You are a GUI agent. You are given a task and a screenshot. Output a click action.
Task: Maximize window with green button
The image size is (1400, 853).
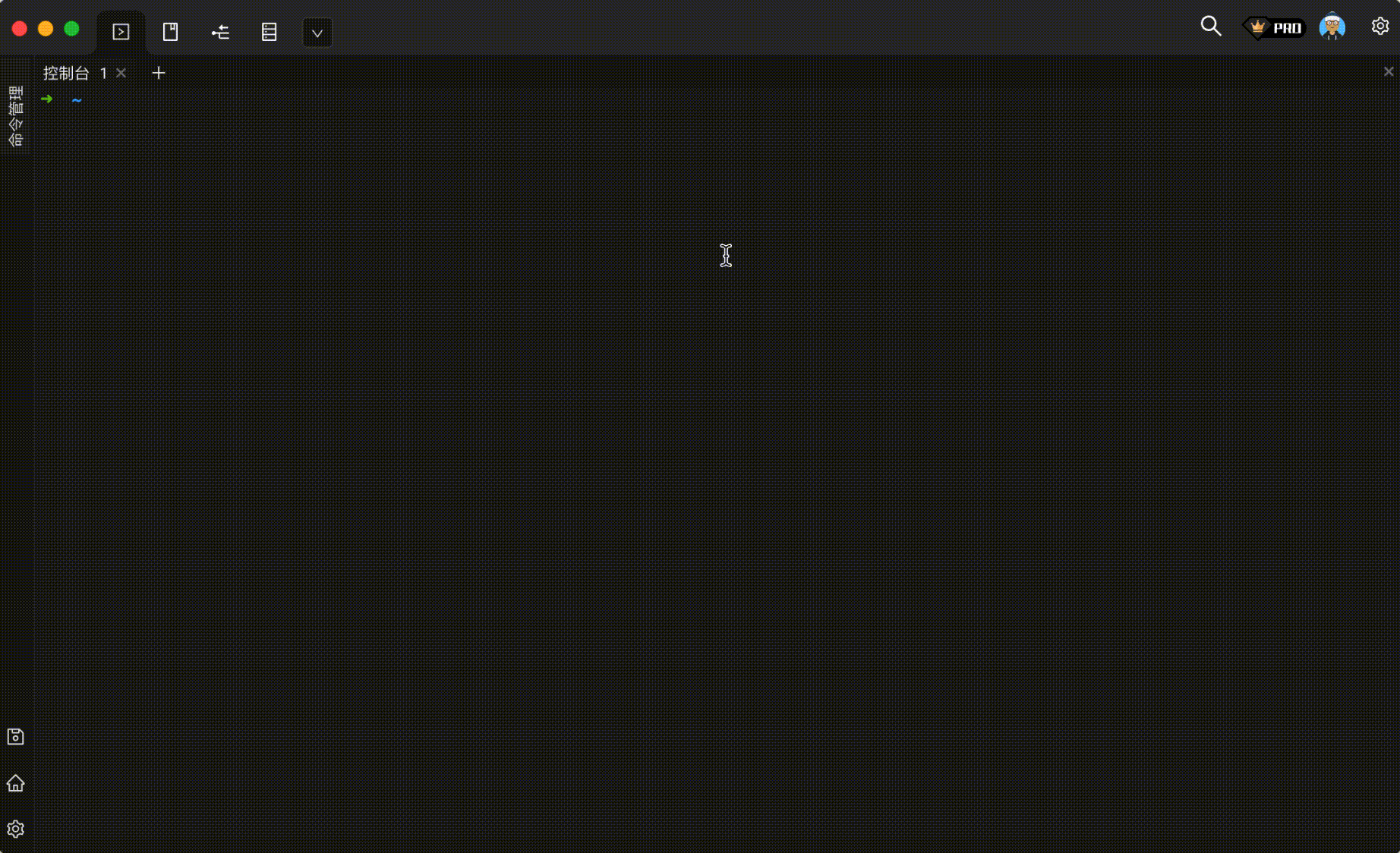(x=71, y=29)
